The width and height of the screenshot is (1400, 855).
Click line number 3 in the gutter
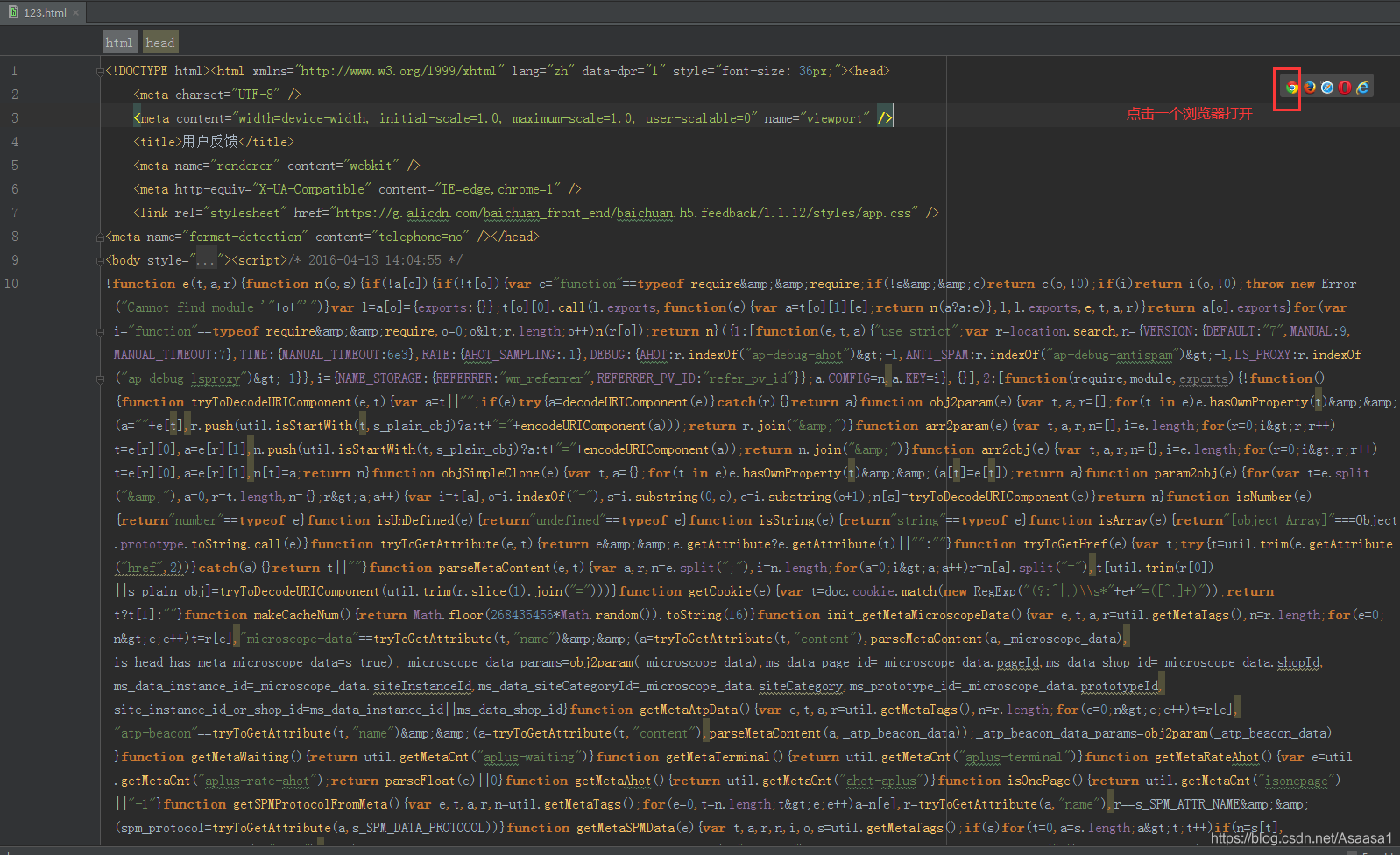14,118
